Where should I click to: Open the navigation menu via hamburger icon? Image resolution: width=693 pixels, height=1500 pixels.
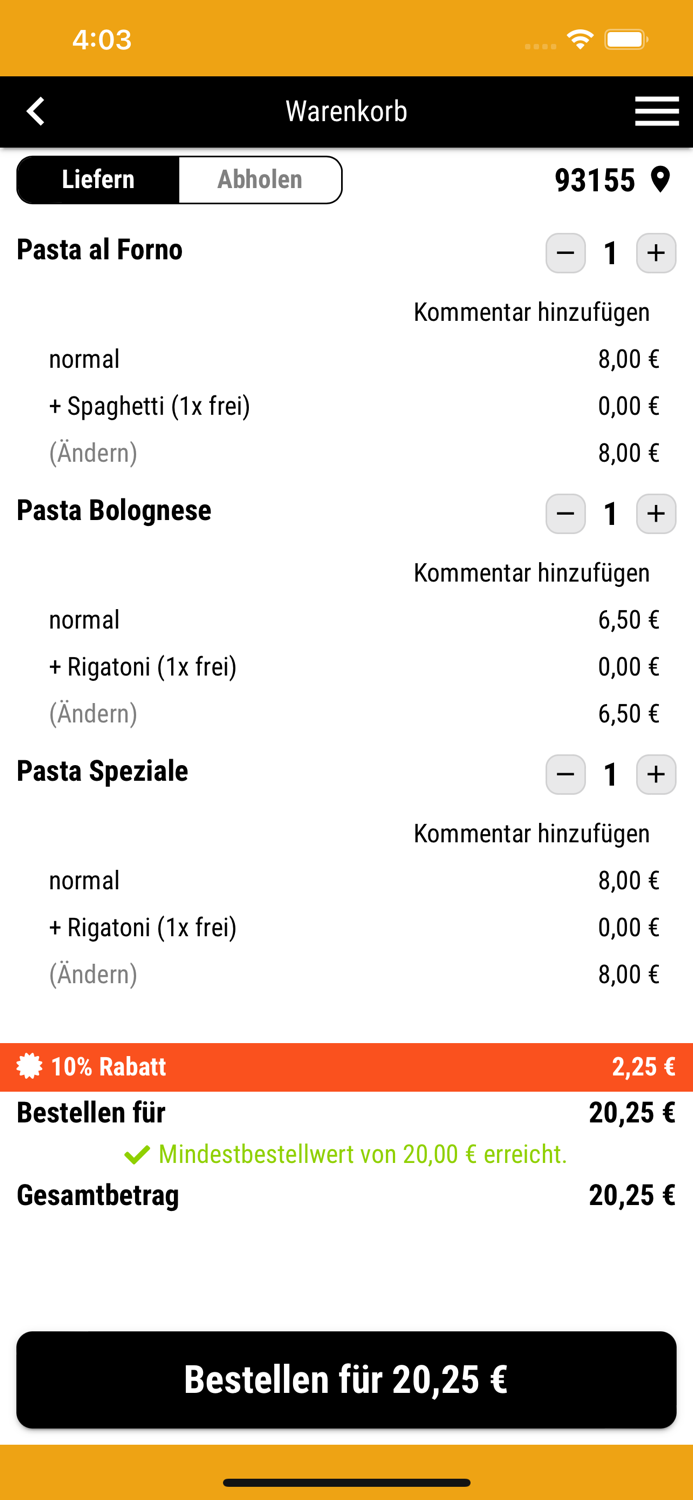(657, 111)
